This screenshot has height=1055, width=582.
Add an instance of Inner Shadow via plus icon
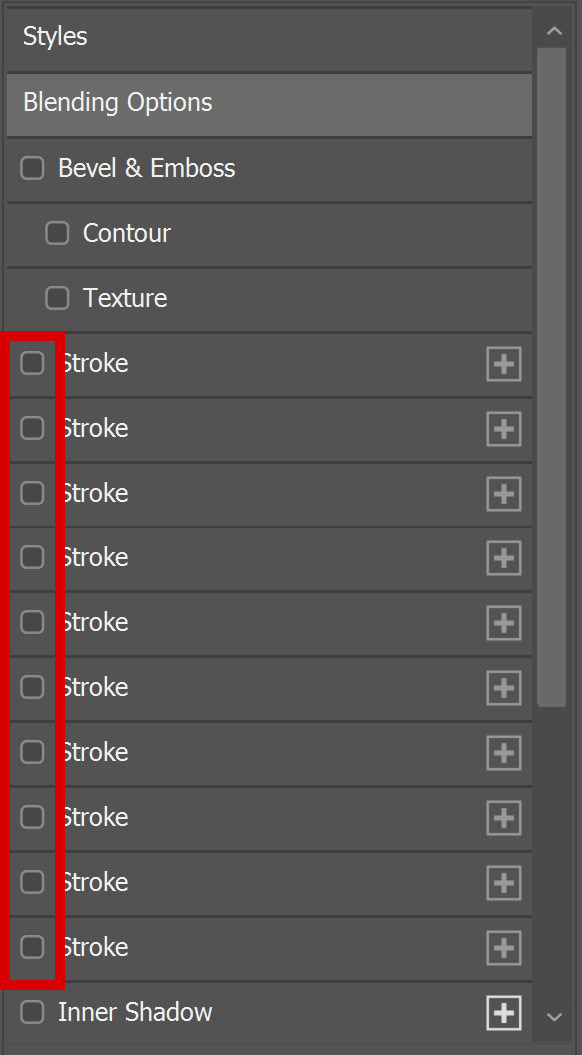tap(503, 1012)
